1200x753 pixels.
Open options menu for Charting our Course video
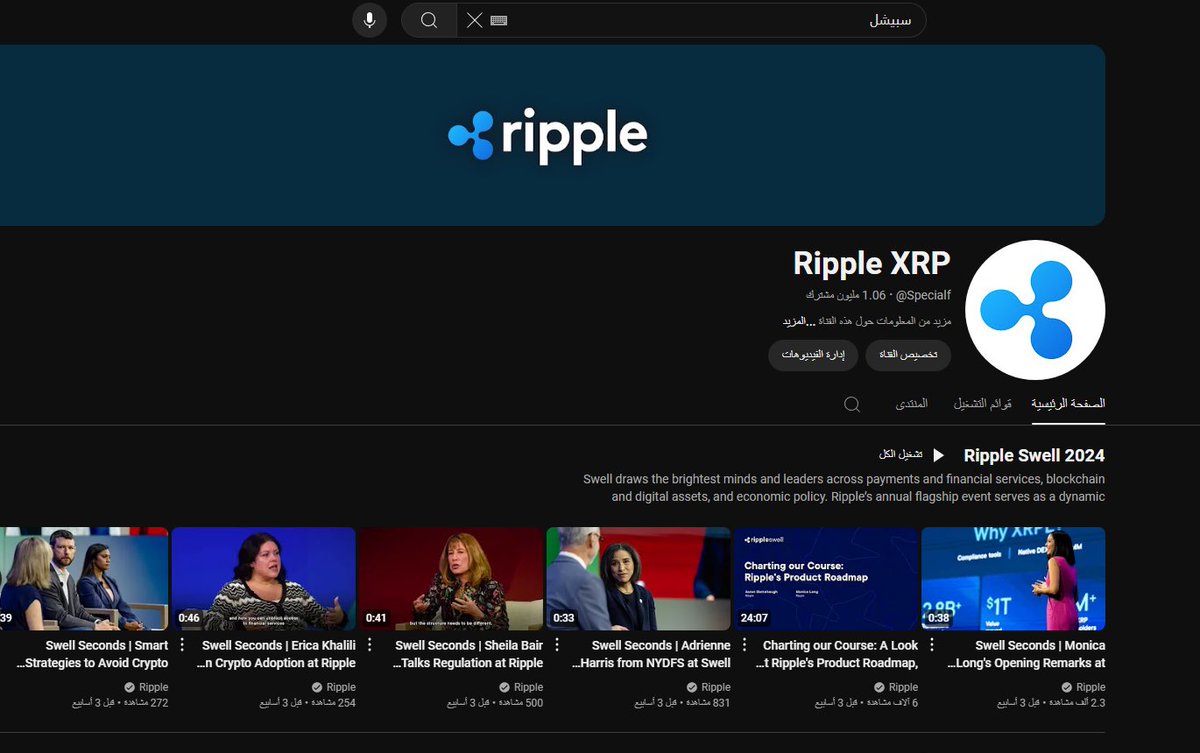tap(744, 646)
